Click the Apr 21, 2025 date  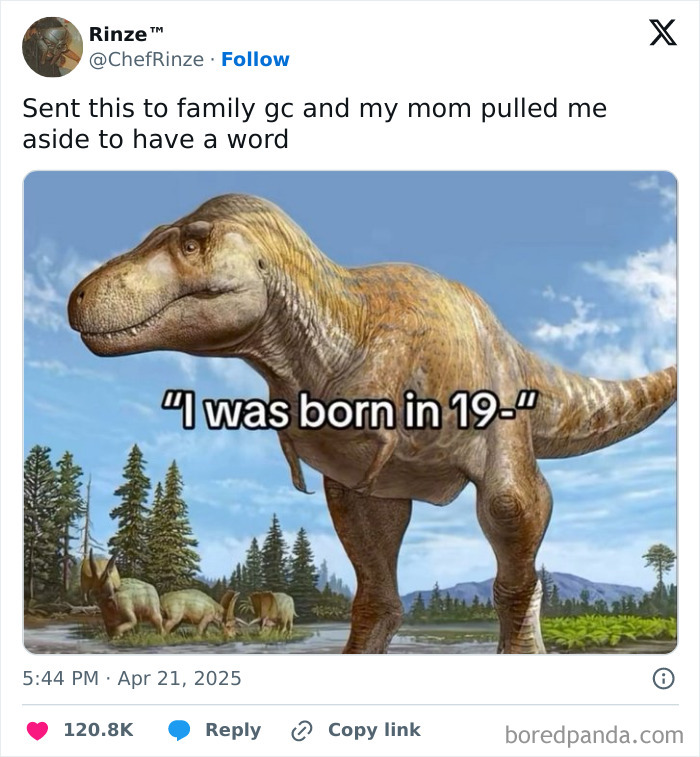[182, 678]
